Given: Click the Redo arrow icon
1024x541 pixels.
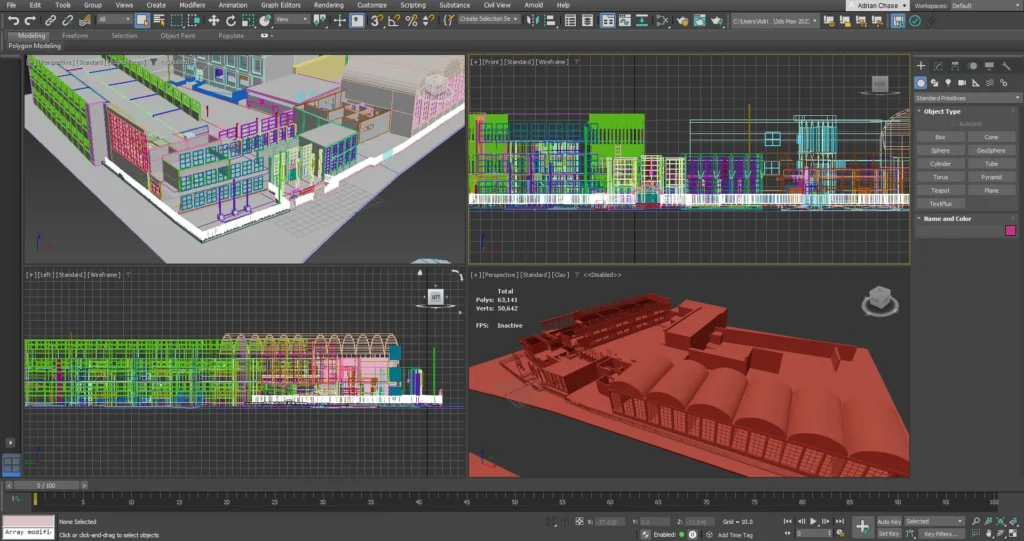Looking at the screenshot, I should pyautogui.click(x=30, y=21).
